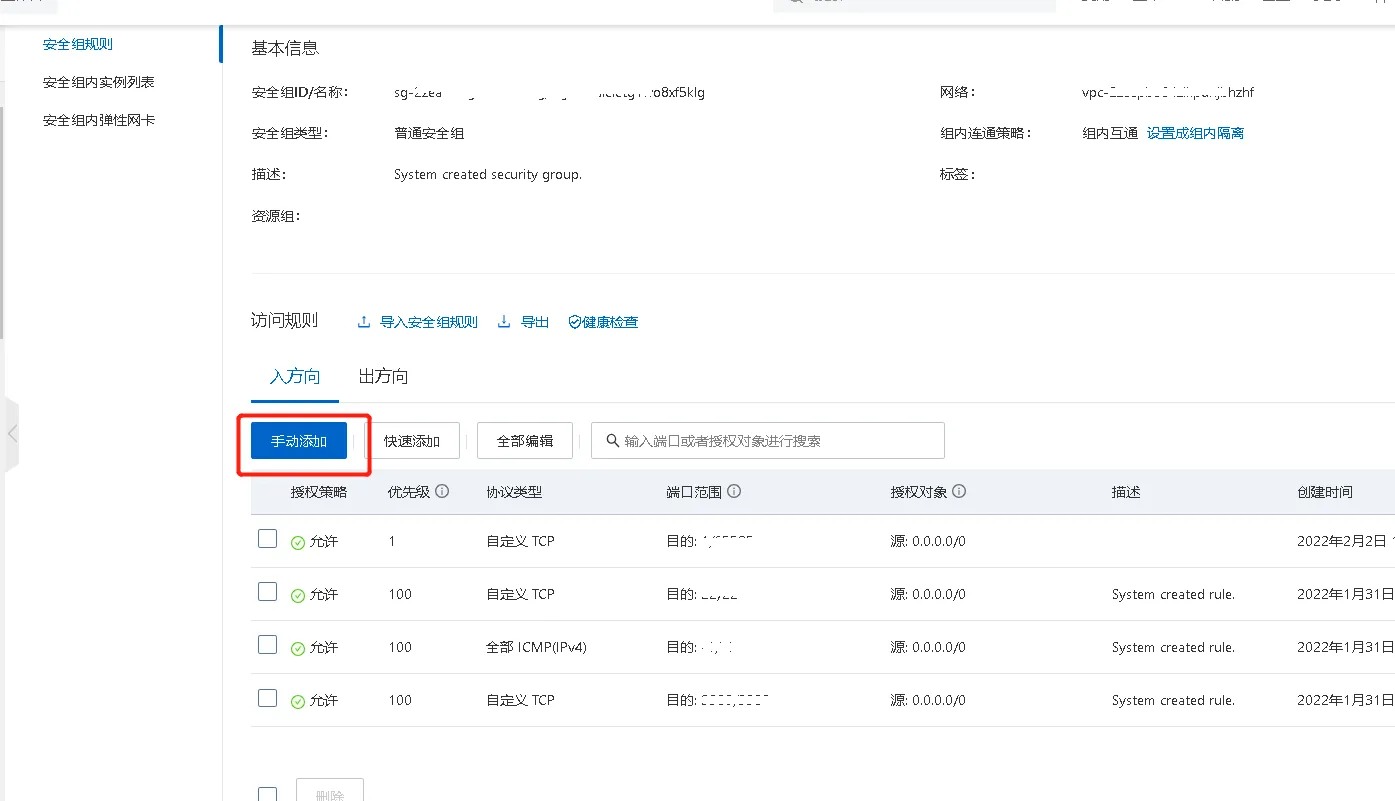Tick the checkbox of the fourth rule row

(267, 698)
